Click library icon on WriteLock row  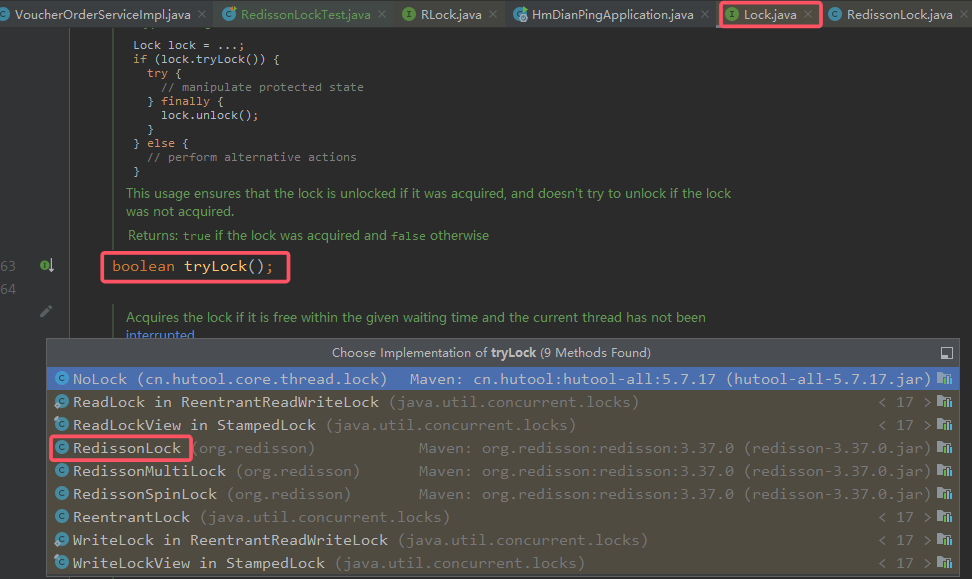point(945,539)
